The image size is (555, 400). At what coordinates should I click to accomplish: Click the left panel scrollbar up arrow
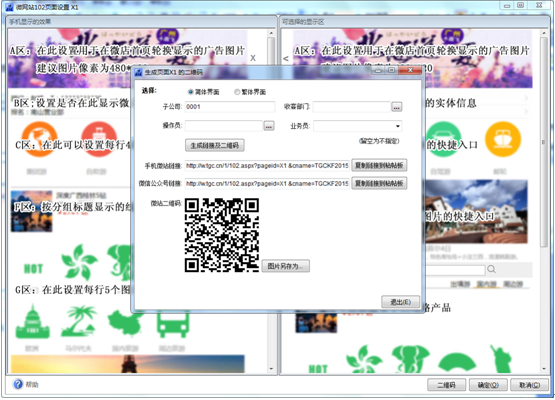tap(271, 33)
